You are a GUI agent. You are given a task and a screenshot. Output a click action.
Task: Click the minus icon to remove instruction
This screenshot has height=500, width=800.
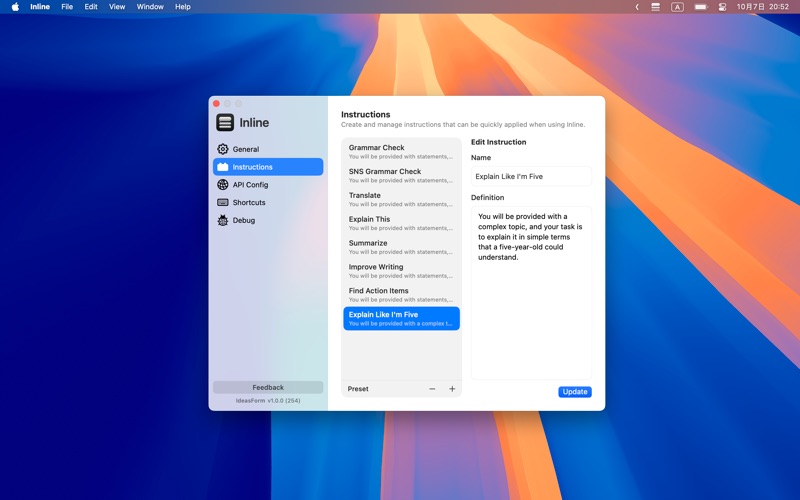click(x=432, y=389)
